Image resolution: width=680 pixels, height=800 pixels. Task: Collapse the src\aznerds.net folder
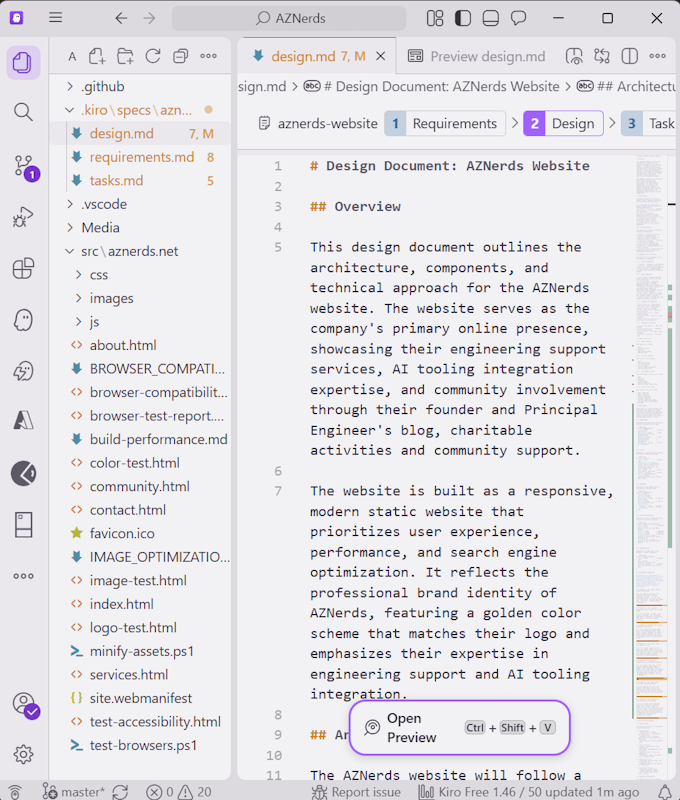point(140,251)
